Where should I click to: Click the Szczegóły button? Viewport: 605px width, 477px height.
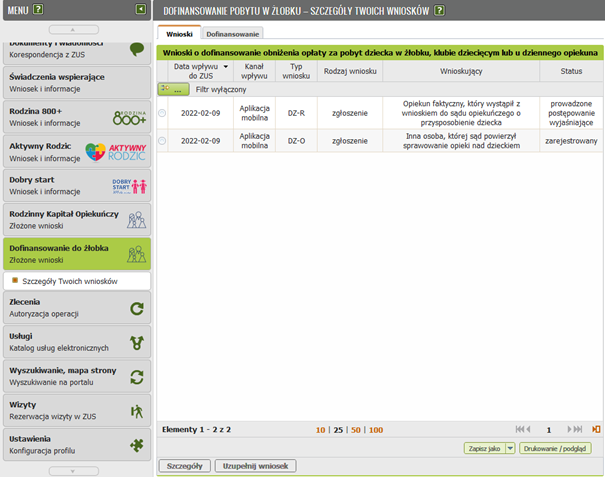click(185, 466)
